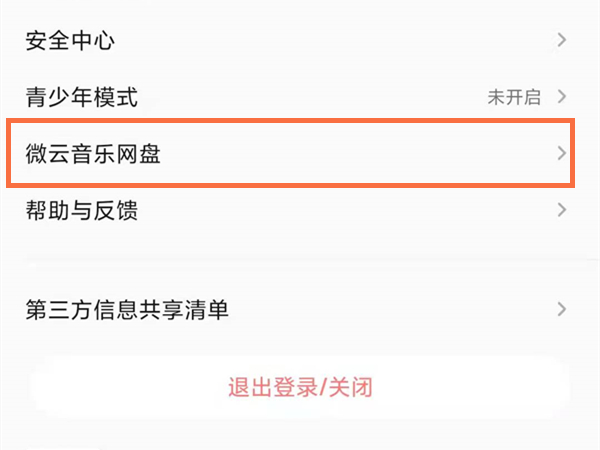
Task: Open 微云音乐网盘 option
Action: [x=93, y=154]
